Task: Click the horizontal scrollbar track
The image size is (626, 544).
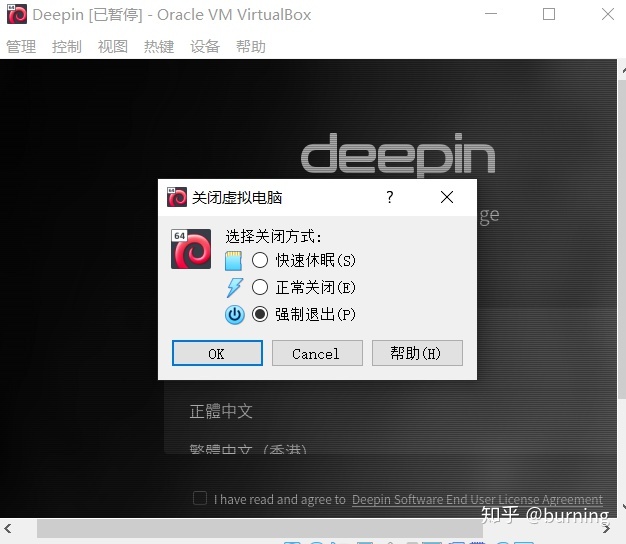Action: coord(260,528)
